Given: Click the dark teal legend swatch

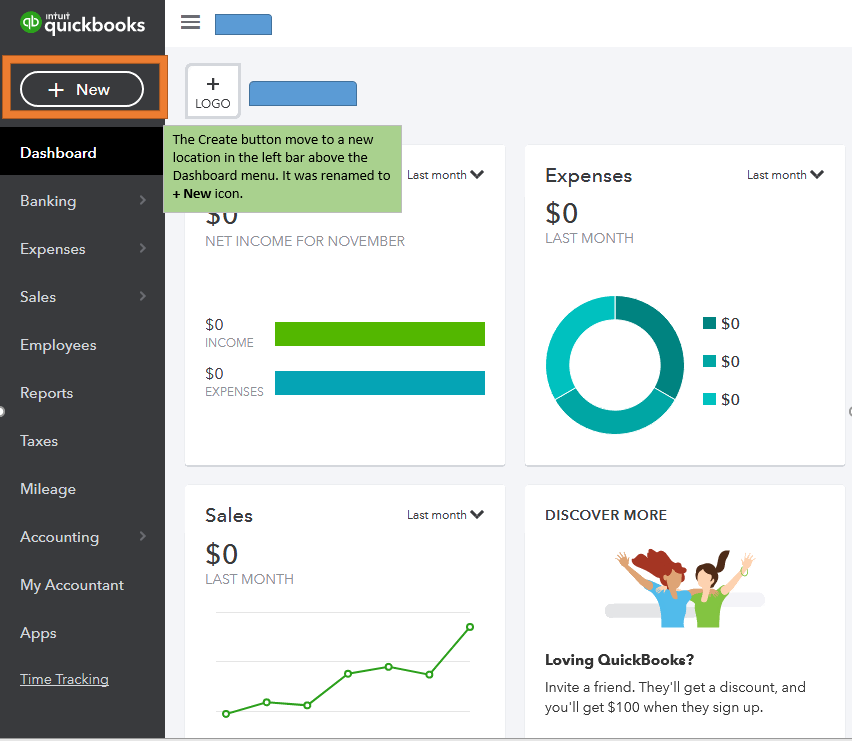Looking at the screenshot, I should pos(709,323).
